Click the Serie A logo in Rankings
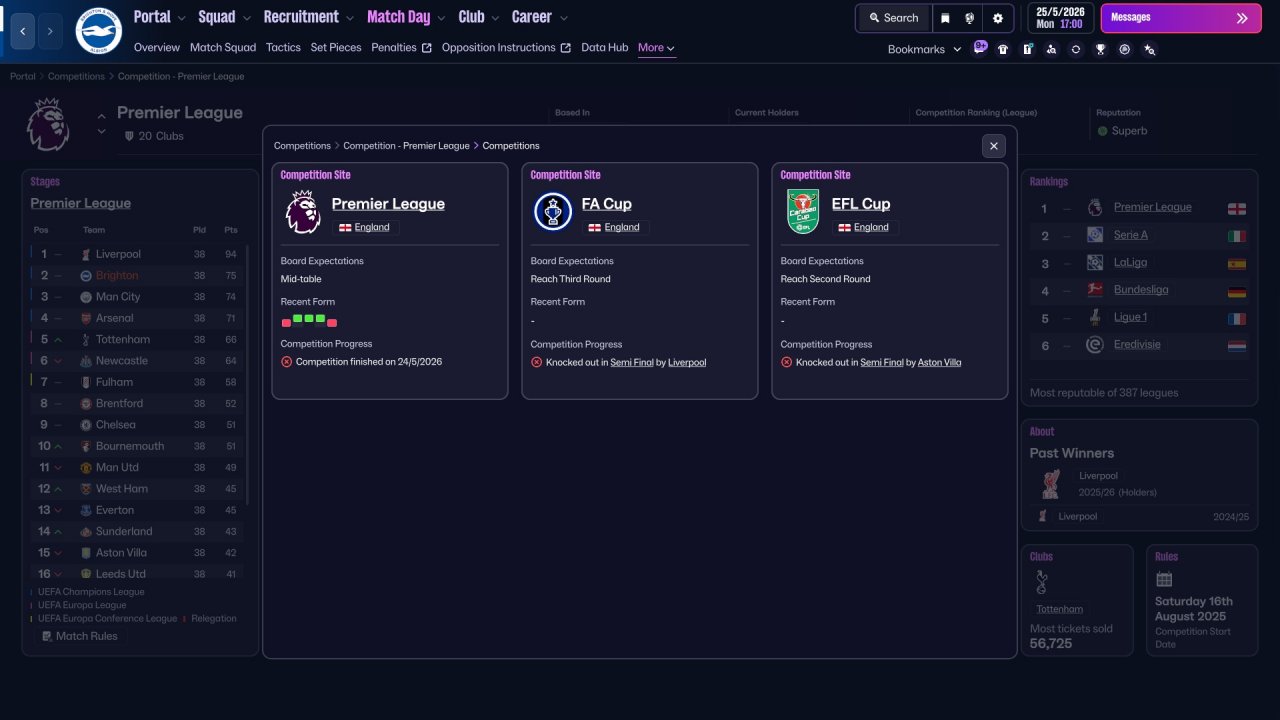The width and height of the screenshot is (1280, 720). click(1095, 235)
